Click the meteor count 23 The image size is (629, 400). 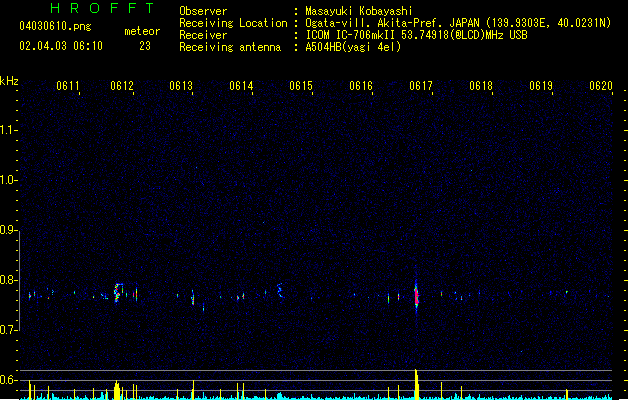point(145,46)
